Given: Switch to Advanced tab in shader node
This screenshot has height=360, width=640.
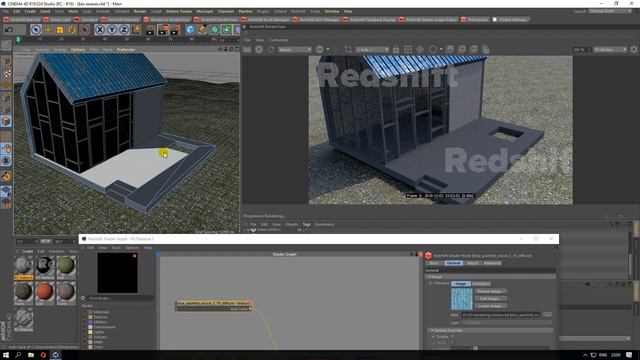Looking at the screenshot, I should (492, 263).
